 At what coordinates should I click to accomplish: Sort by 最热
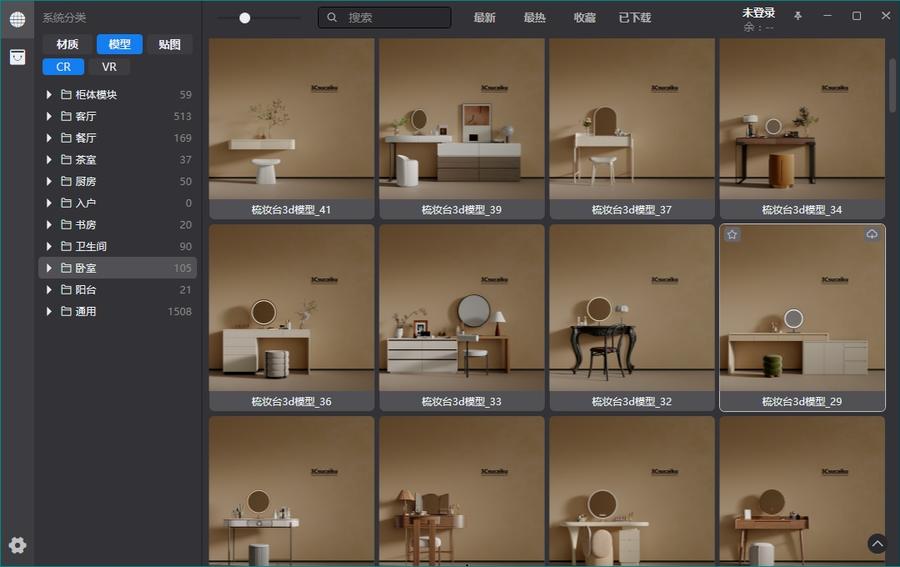[534, 18]
